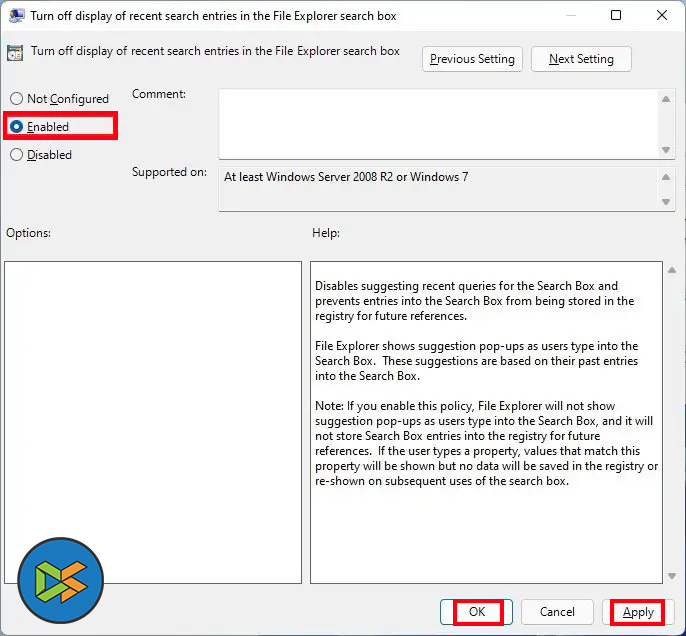Click the policy setting icon beside the heading
Viewport: 686px width, 636px height.
(15, 53)
